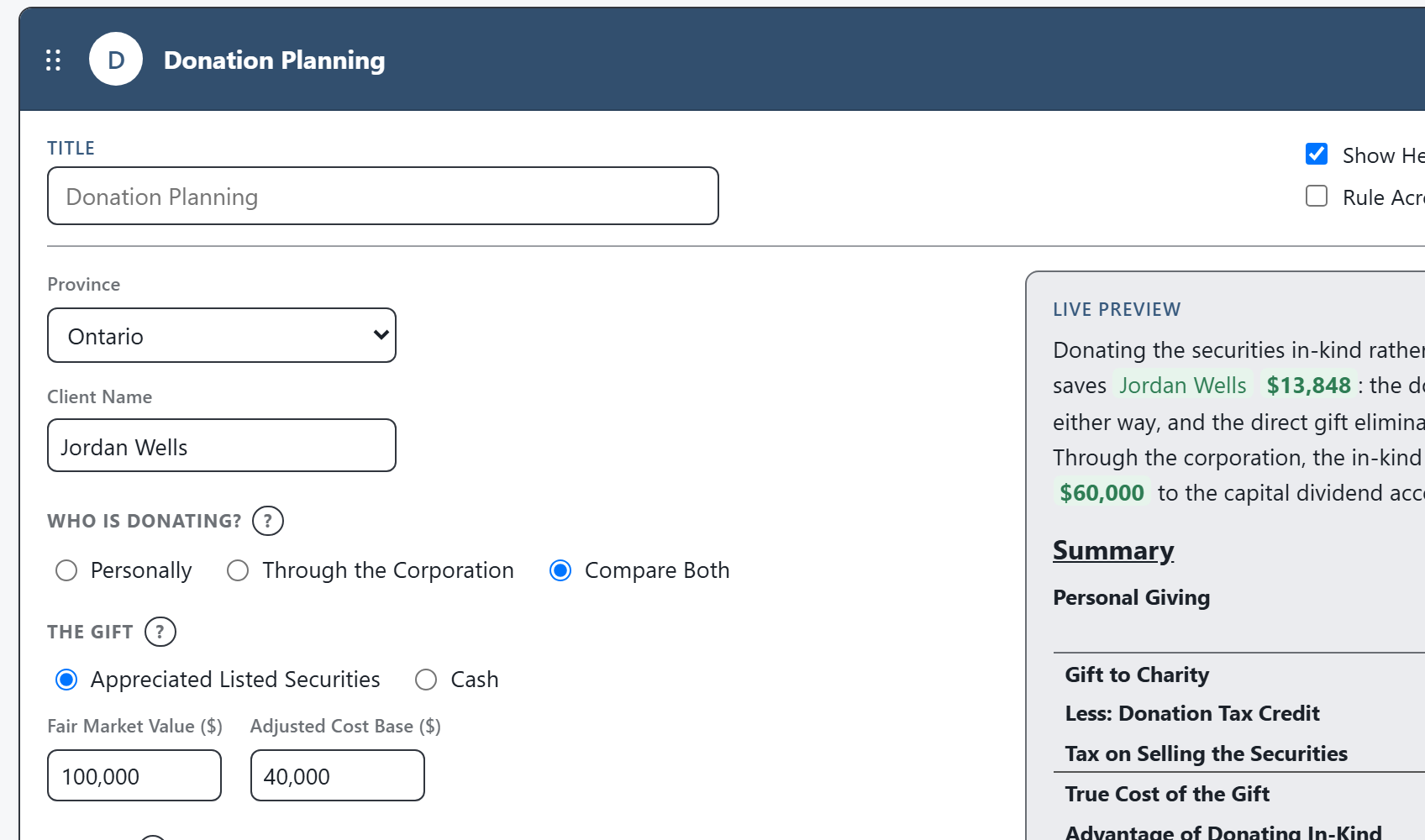Open help for Who Is Donating

(268, 521)
